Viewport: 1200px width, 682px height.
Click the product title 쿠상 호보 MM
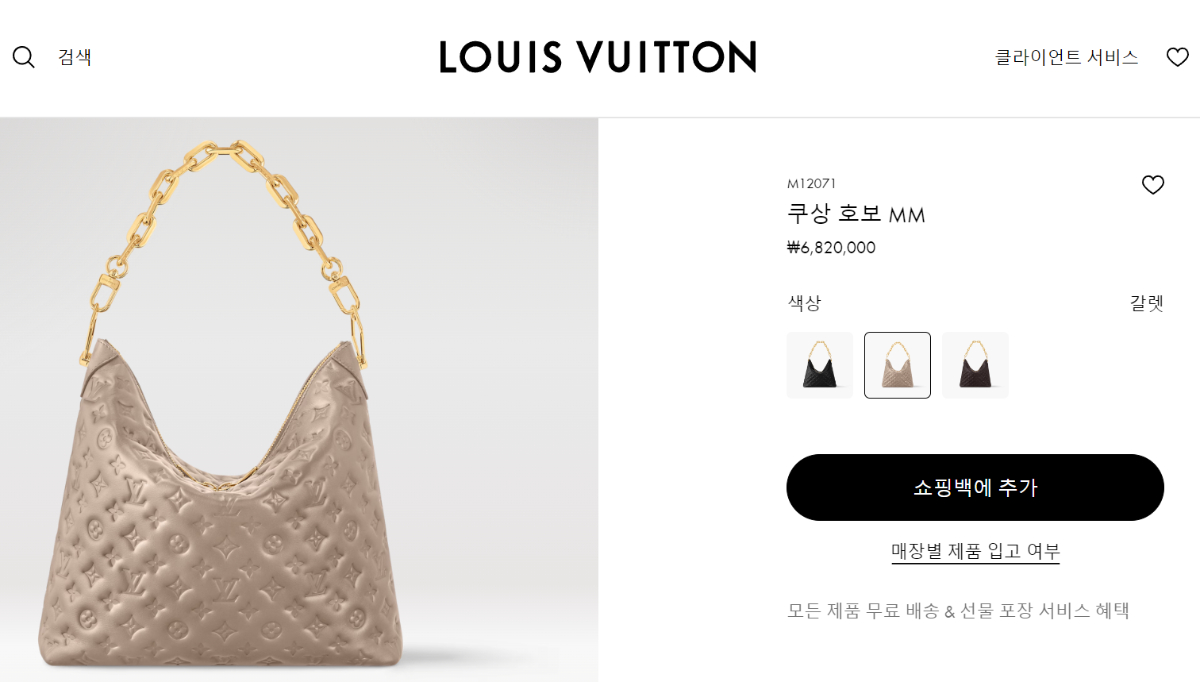pos(856,214)
